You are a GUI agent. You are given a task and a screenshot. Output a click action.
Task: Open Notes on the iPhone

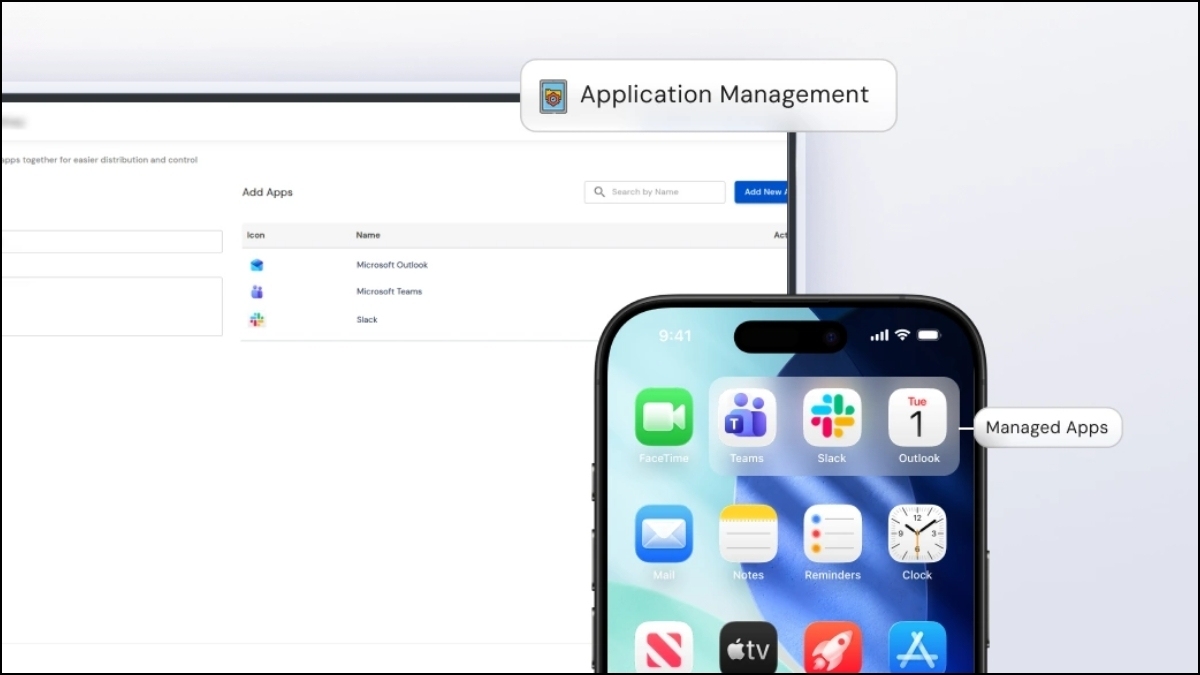coord(746,535)
